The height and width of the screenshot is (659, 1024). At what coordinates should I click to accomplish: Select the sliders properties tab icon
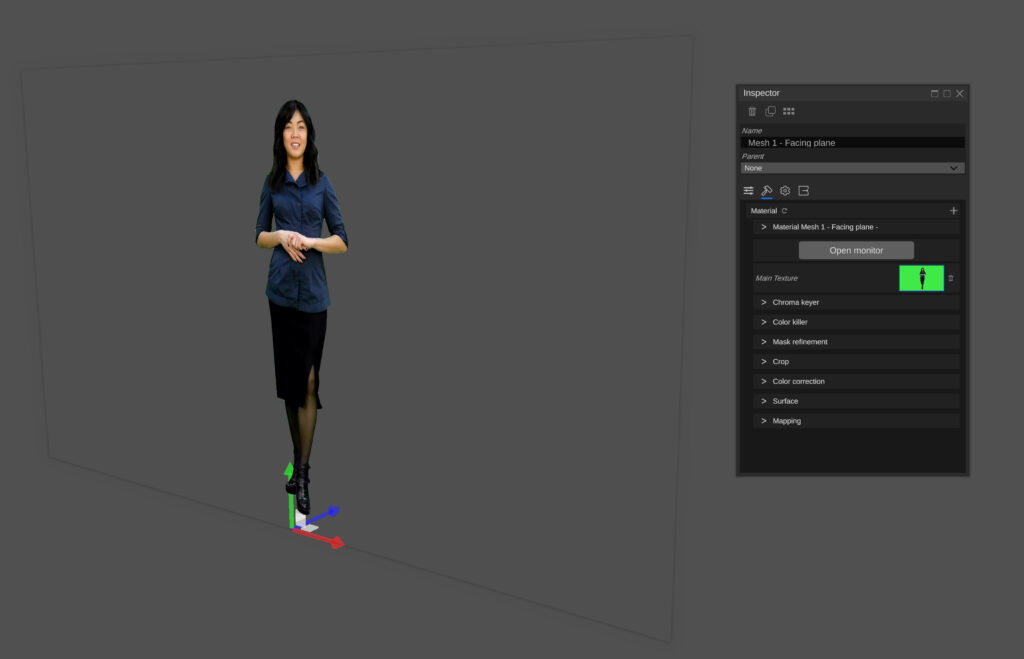tap(749, 190)
